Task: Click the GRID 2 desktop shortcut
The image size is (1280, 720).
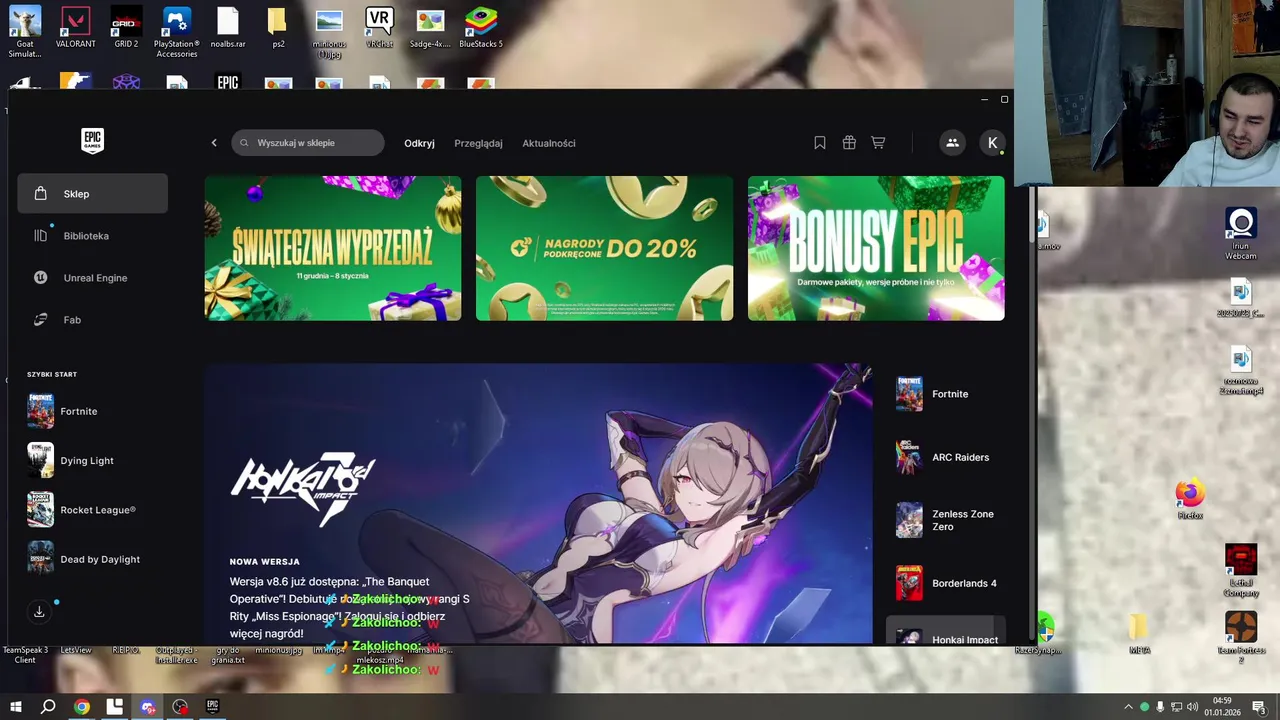Action: (126, 28)
